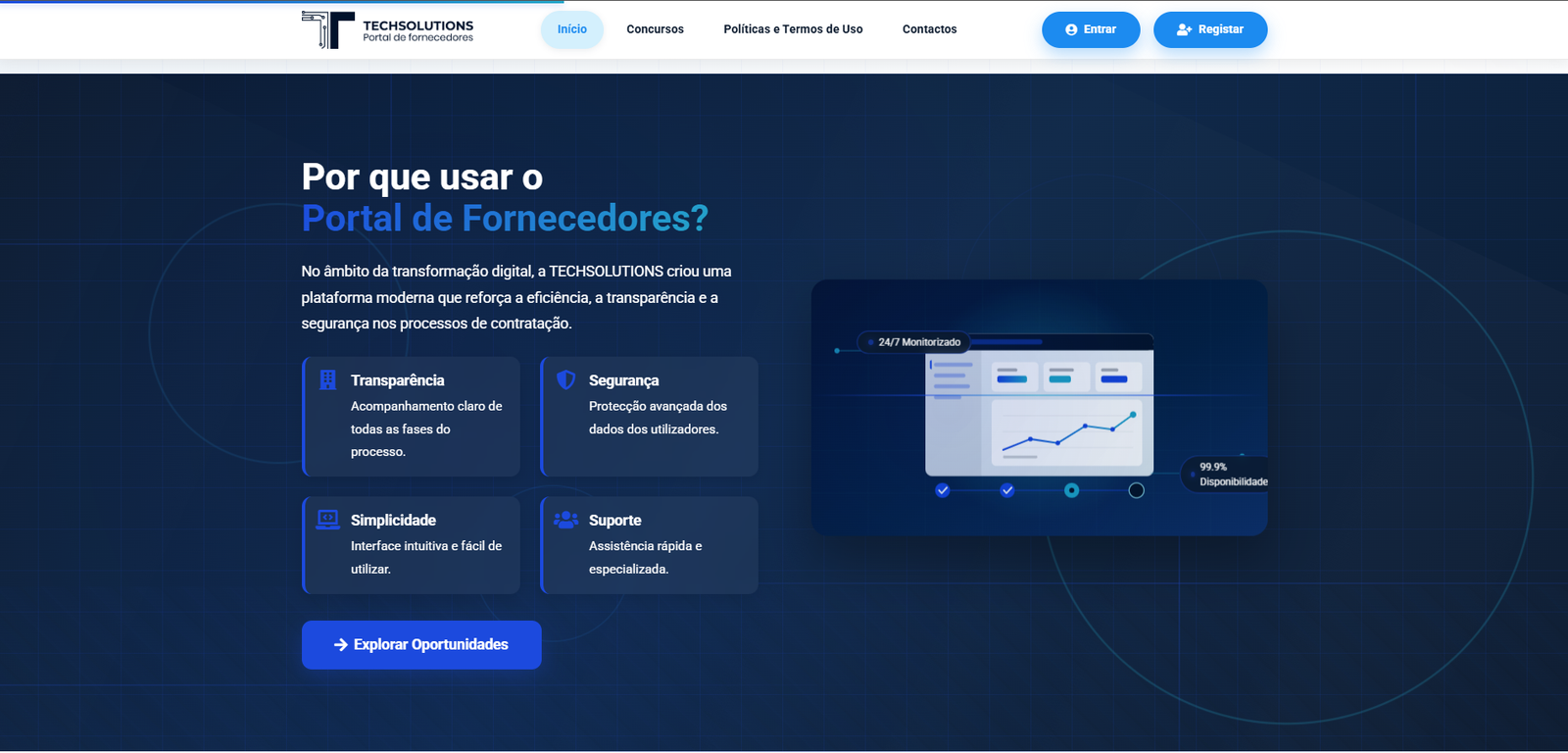Click the Simplicidade card title

tap(394, 521)
